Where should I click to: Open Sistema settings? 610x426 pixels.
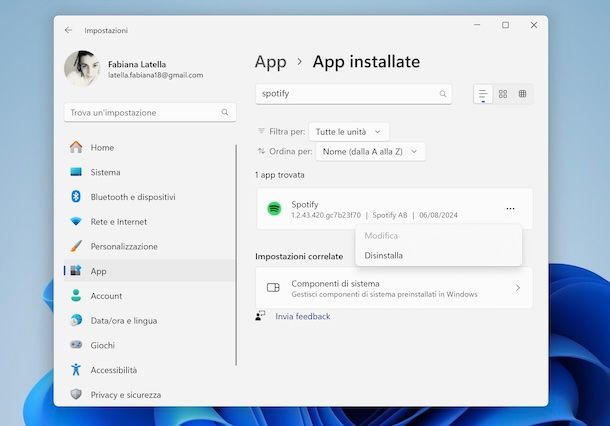pos(149,172)
